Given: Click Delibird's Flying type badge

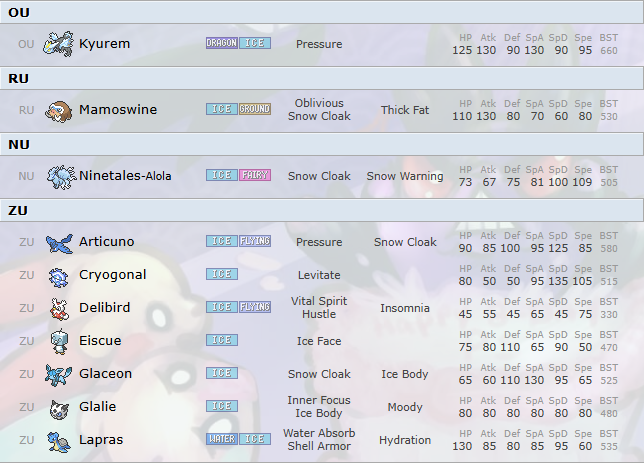Looking at the screenshot, I should point(255,307).
